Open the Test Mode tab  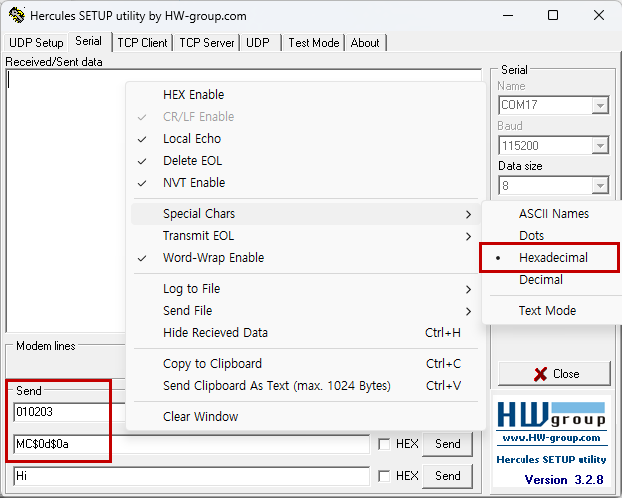[313, 43]
